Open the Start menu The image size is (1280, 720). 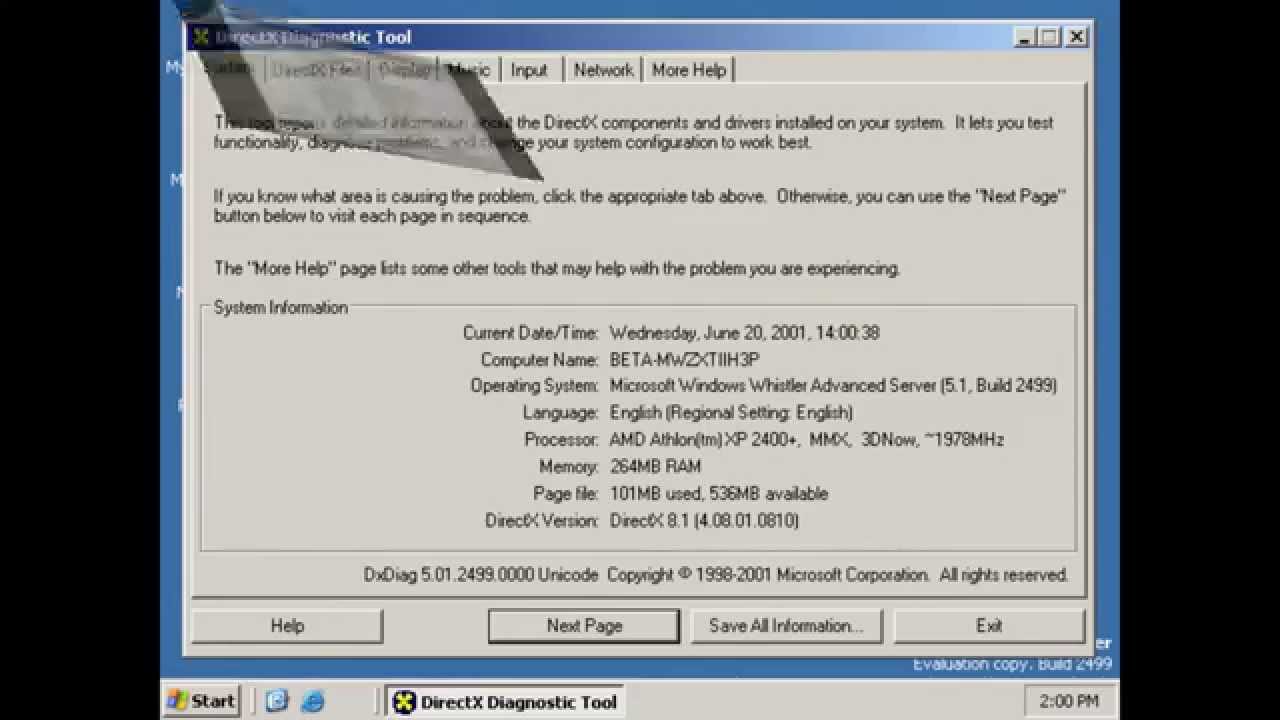[x=202, y=701]
